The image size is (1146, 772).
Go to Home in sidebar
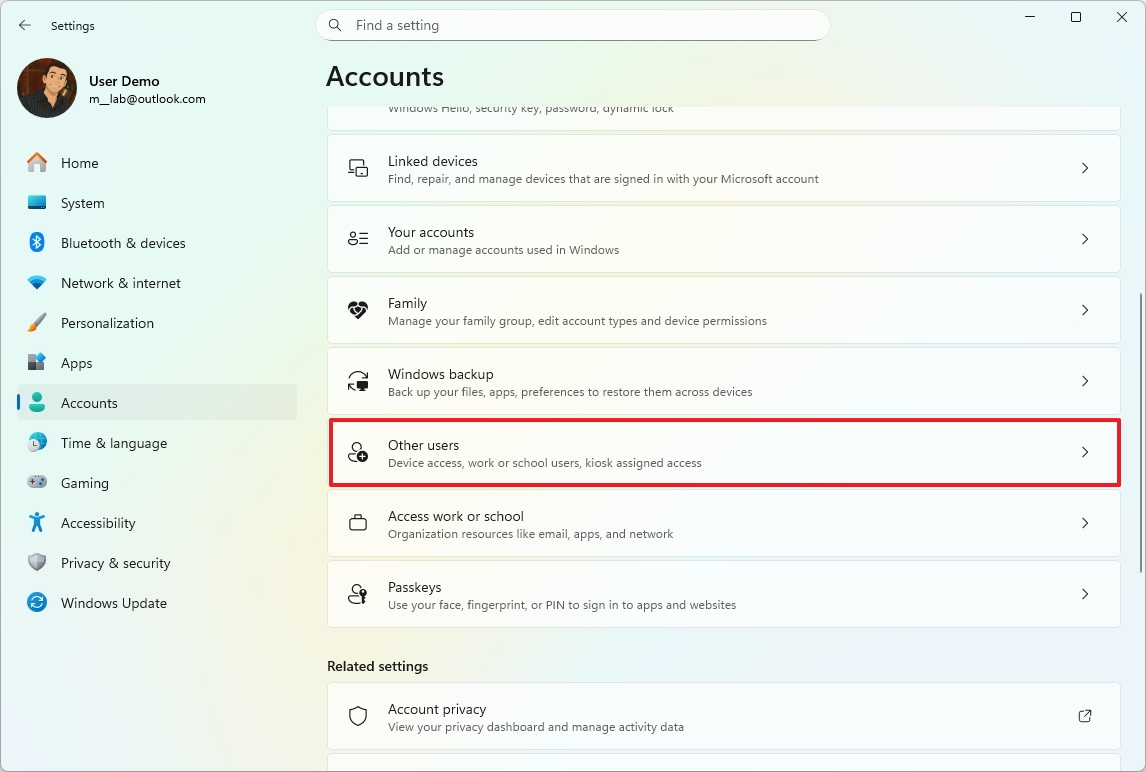click(x=157, y=162)
